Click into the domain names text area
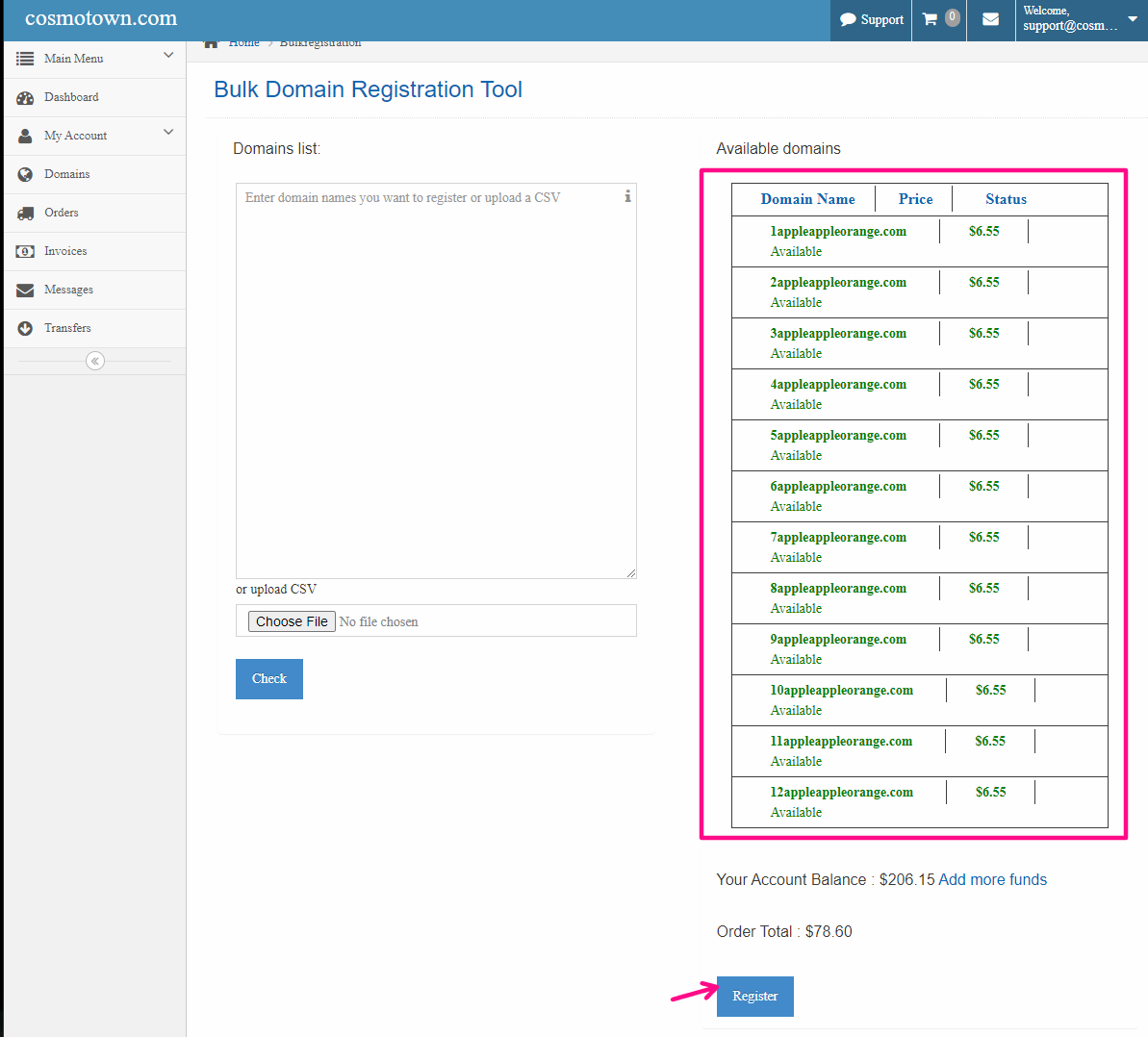 coord(435,385)
